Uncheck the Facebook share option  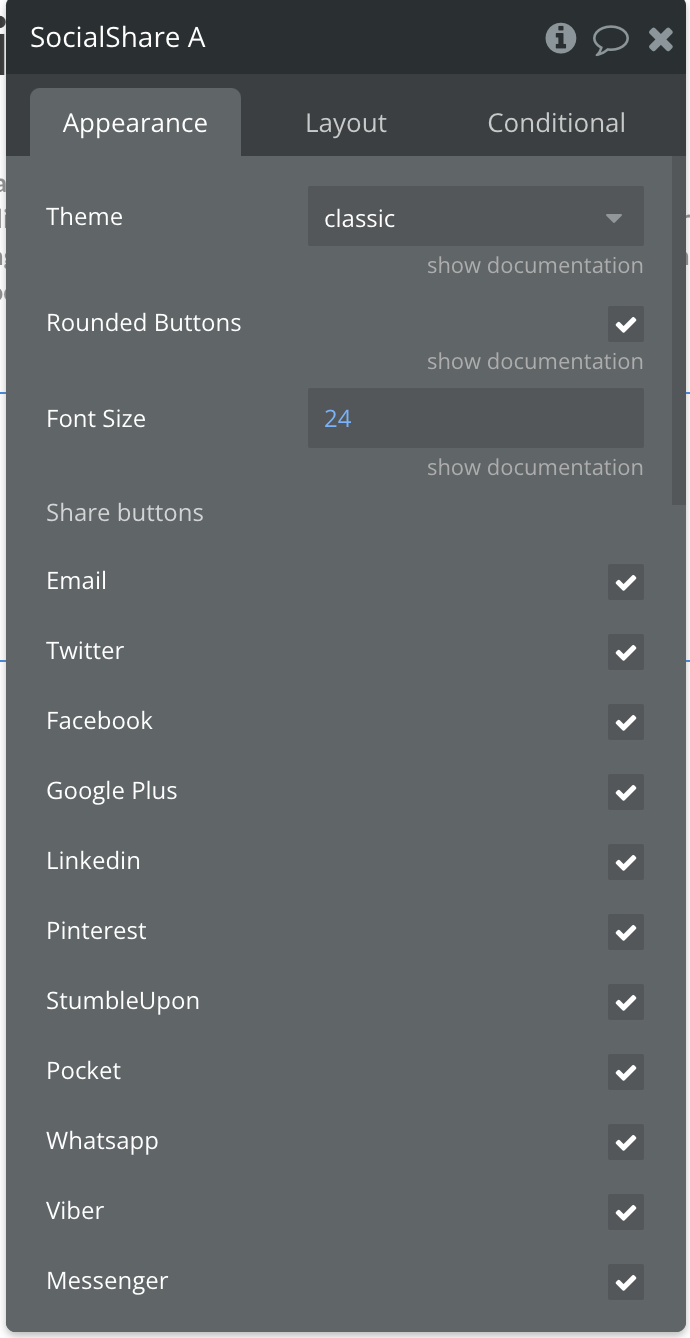[x=626, y=722]
